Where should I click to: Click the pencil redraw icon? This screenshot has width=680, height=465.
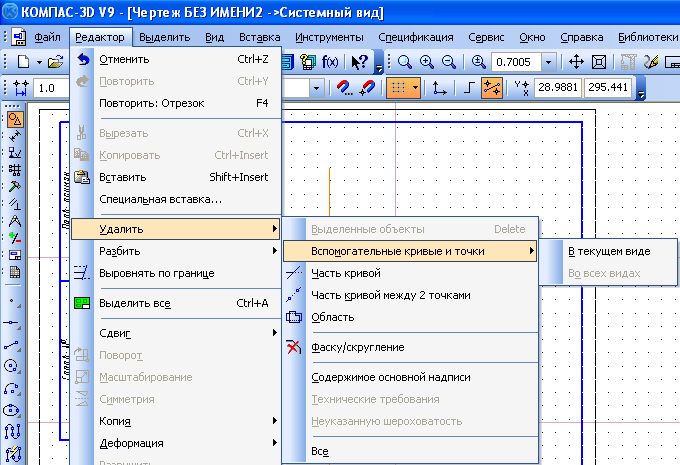pos(651,62)
